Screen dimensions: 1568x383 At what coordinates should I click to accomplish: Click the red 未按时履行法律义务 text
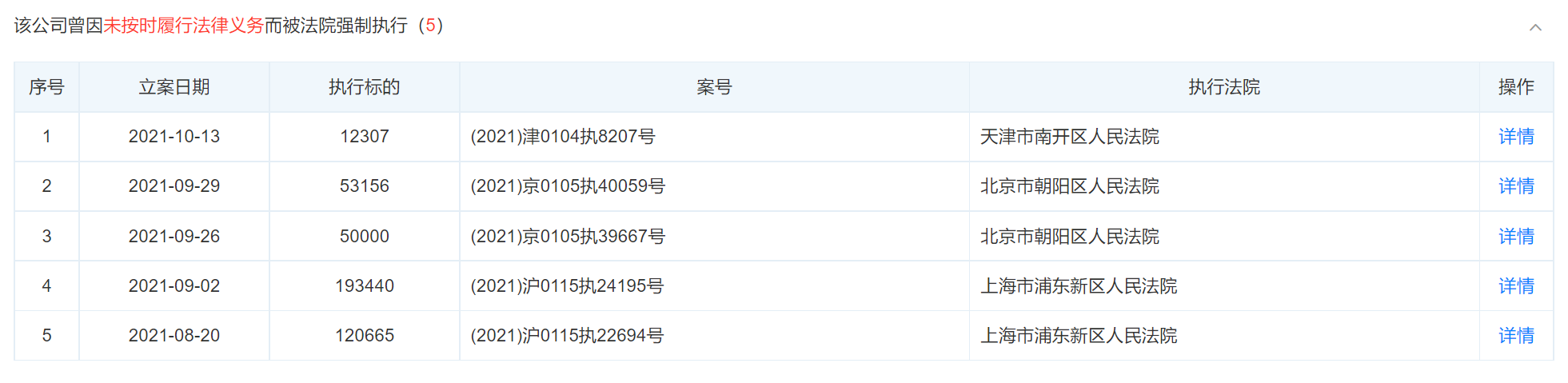pyautogui.click(x=183, y=26)
